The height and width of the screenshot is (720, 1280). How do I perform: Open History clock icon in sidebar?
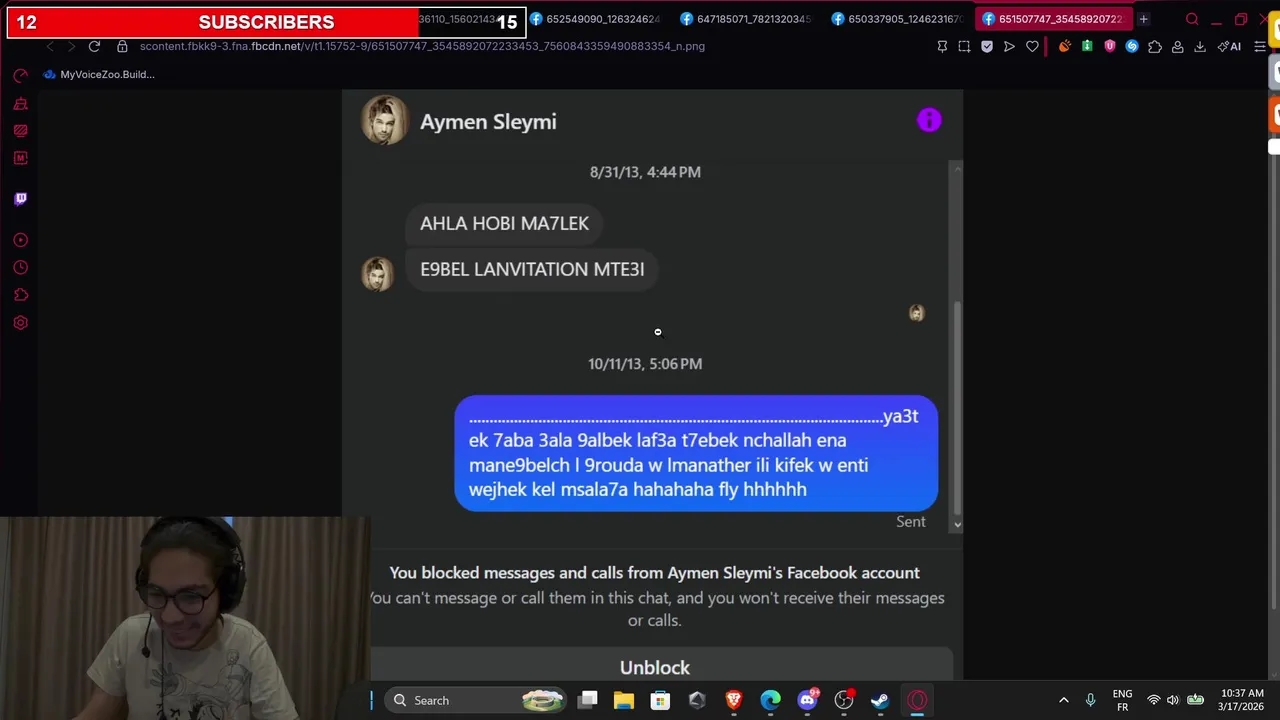[20, 267]
